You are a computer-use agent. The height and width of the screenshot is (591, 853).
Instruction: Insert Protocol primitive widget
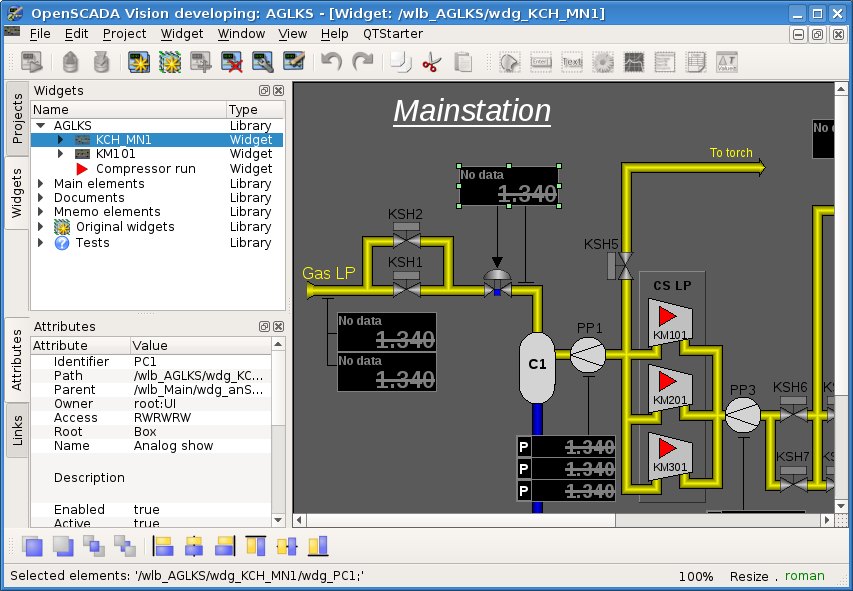665,62
